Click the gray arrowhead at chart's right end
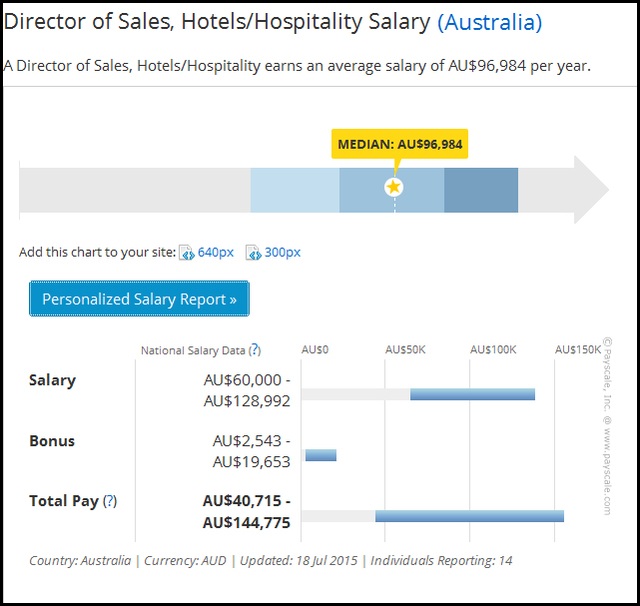Image resolution: width=640 pixels, height=606 pixels. (x=588, y=190)
